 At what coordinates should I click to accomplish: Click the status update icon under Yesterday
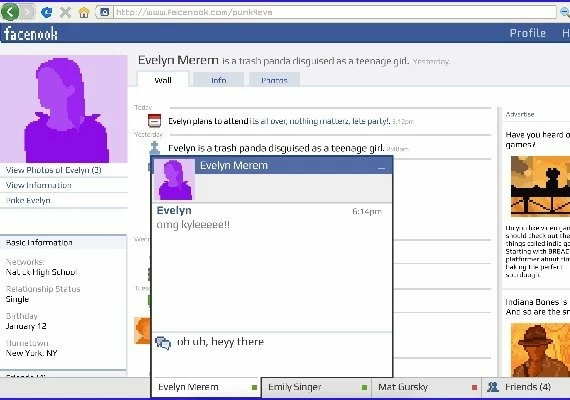154,148
